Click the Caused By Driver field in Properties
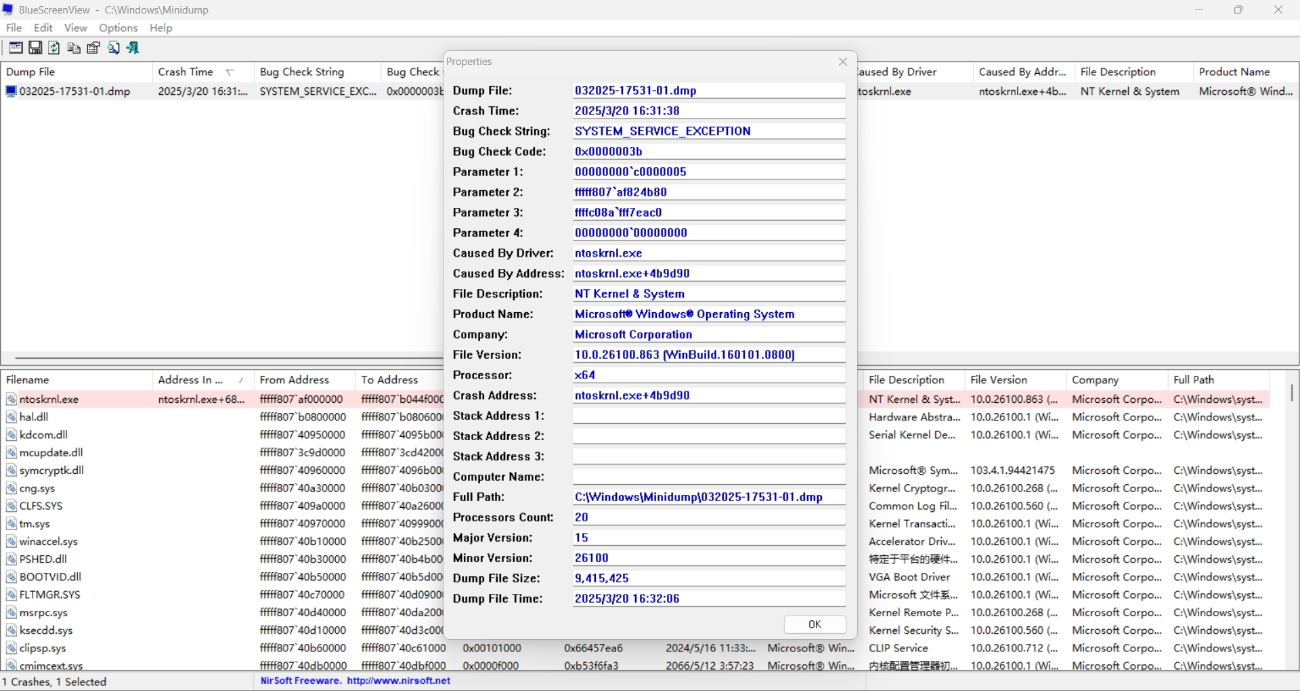Viewport: 1300px width, 691px height. 709,253
